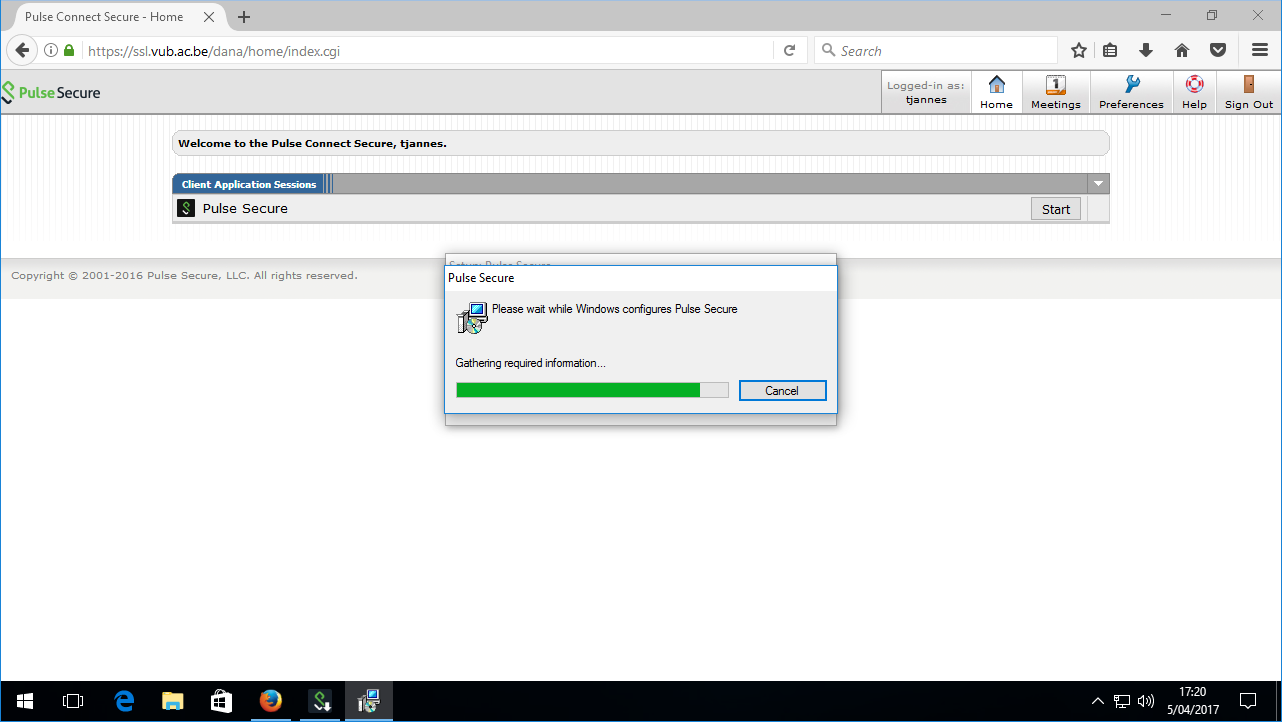
Task: Focus the URL address field
Action: (425, 50)
